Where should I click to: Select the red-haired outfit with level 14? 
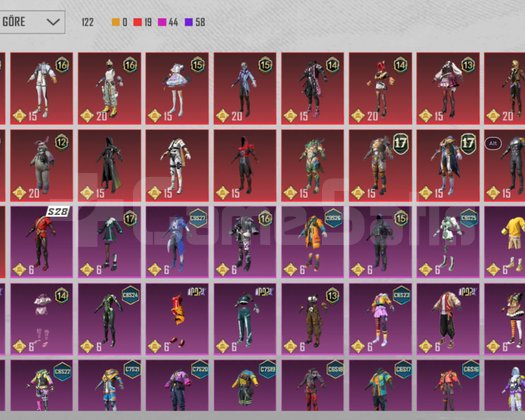380,88
